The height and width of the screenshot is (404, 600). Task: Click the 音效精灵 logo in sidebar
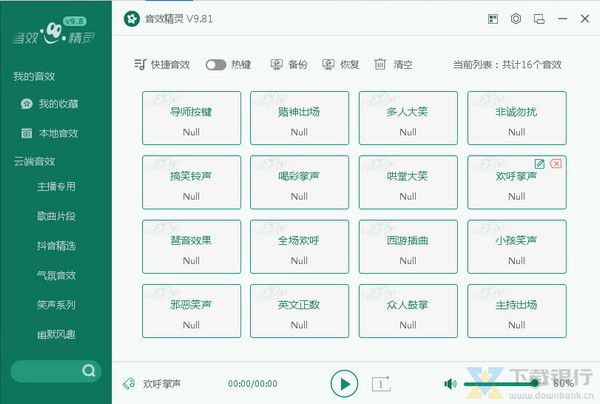click(54, 31)
